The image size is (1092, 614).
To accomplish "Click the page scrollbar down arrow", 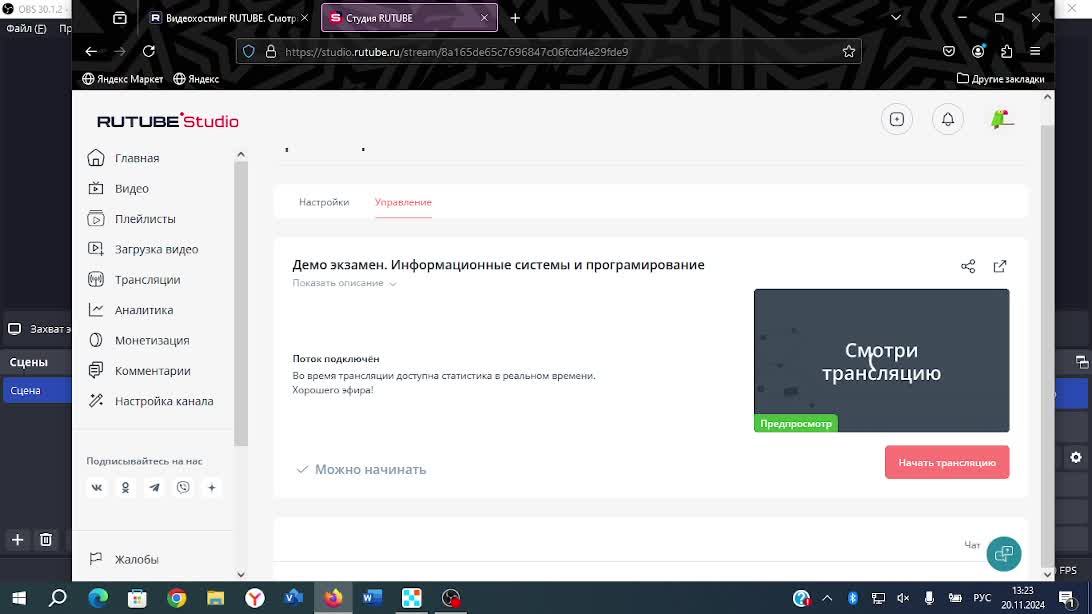I will pos(1047,574).
